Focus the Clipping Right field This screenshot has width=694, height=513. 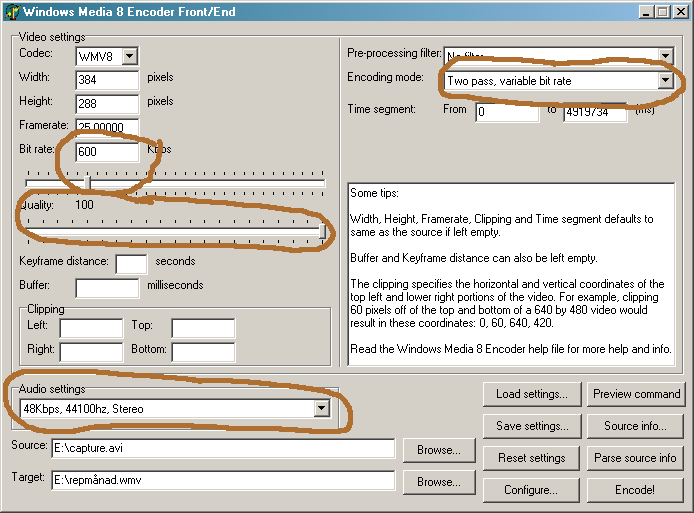pyautogui.click(x=91, y=352)
